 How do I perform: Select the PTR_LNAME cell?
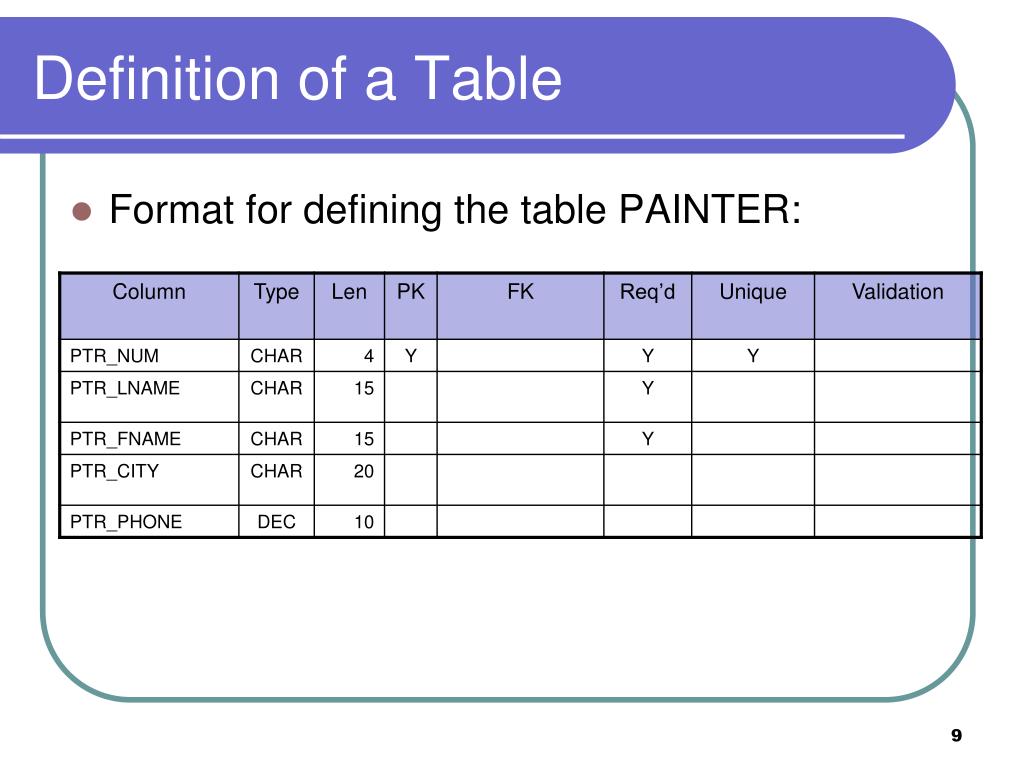[149, 396]
